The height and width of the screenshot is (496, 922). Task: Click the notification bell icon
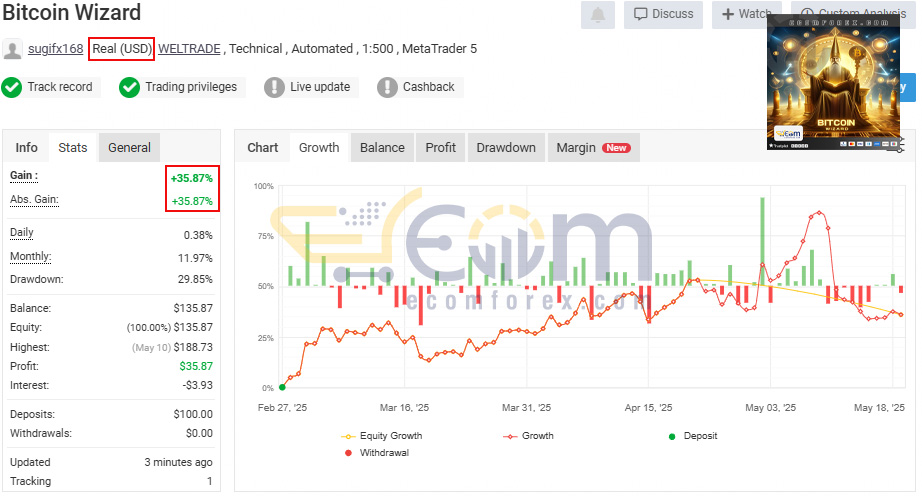pyautogui.click(x=597, y=14)
